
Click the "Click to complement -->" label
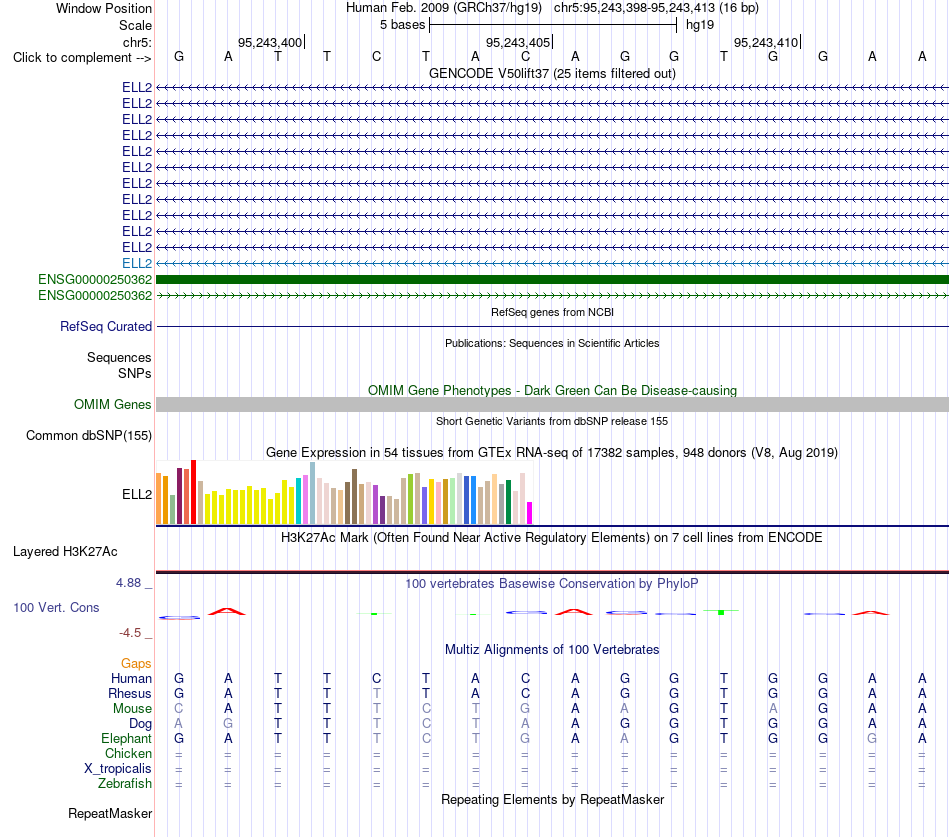tap(82, 58)
